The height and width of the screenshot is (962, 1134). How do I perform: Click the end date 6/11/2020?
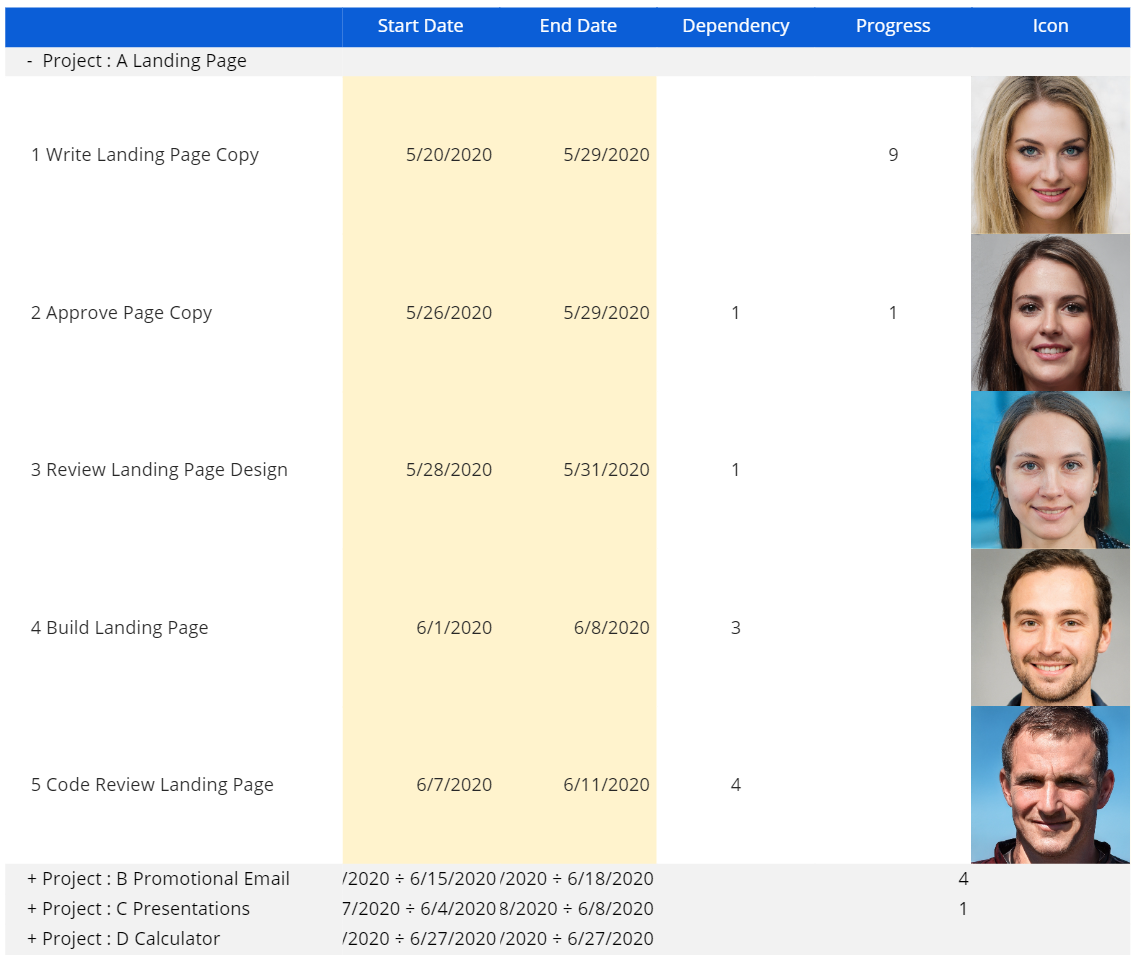(x=606, y=785)
